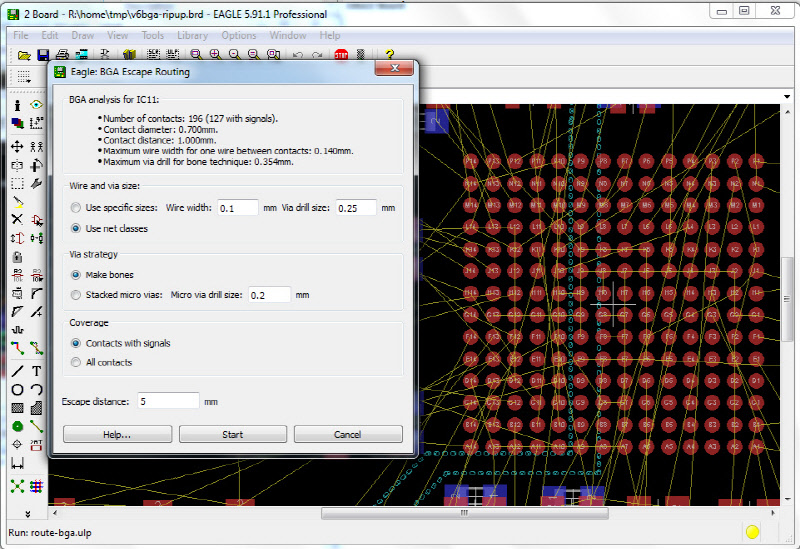The width and height of the screenshot is (800, 549).
Task: Select the Use specific sizes option
Action: [77, 208]
